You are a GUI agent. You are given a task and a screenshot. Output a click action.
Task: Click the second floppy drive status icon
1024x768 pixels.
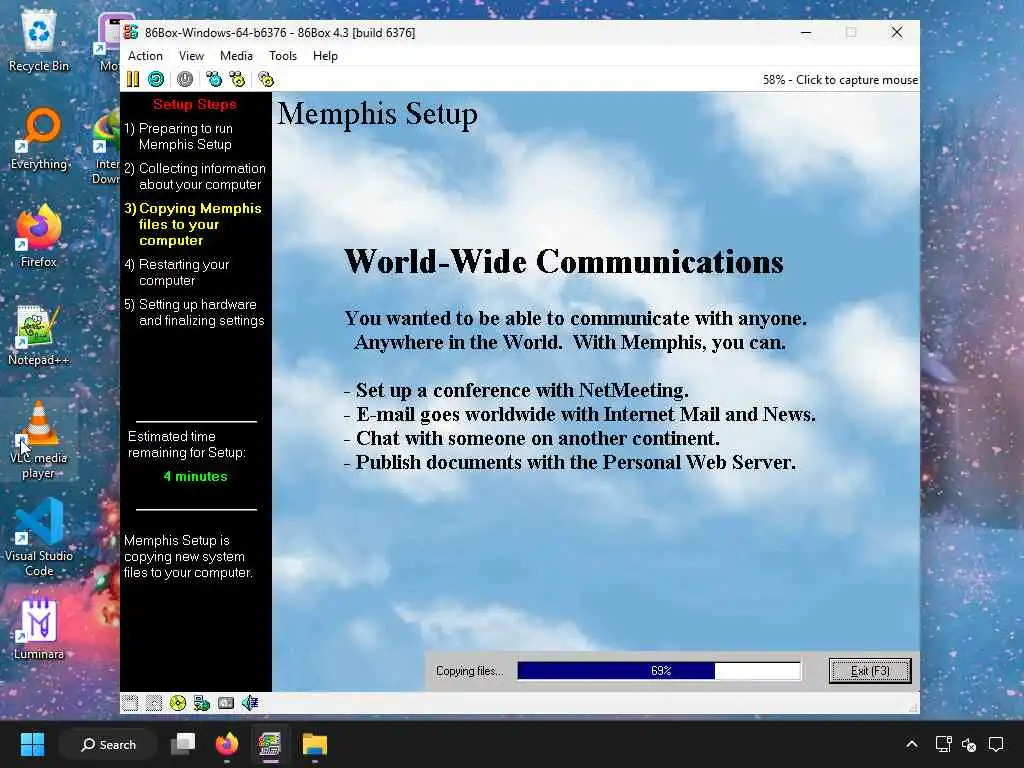click(153, 703)
